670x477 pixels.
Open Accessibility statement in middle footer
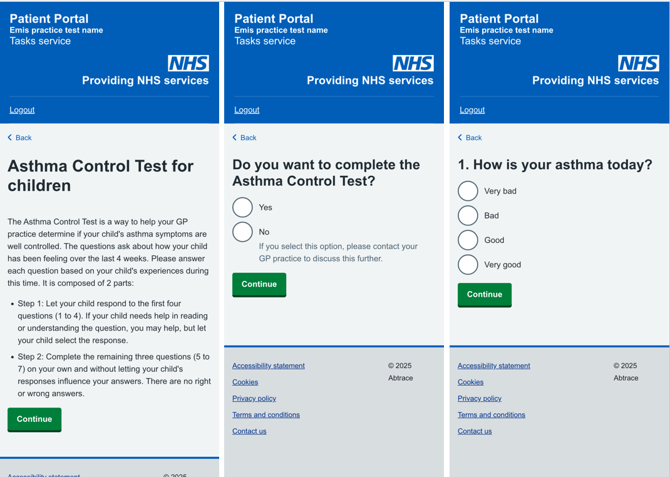[269, 366]
